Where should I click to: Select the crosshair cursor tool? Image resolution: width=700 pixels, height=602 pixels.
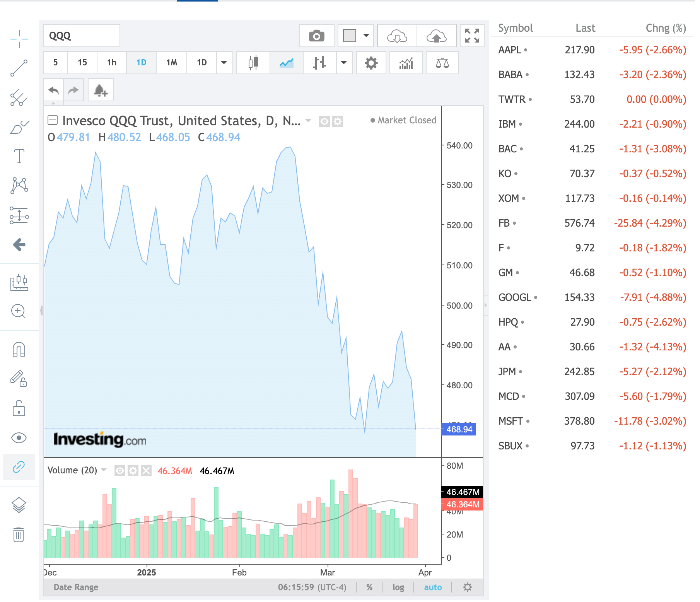point(19,39)
